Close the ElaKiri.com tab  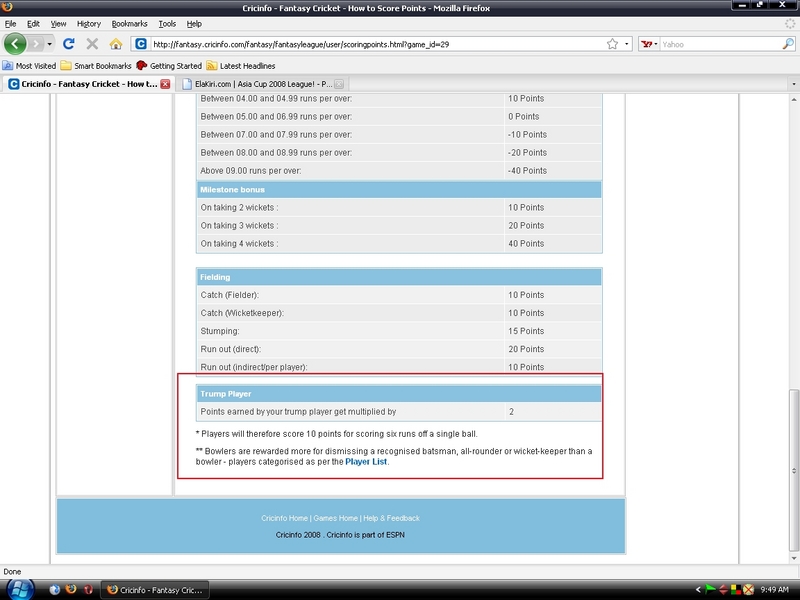point(339,84)
